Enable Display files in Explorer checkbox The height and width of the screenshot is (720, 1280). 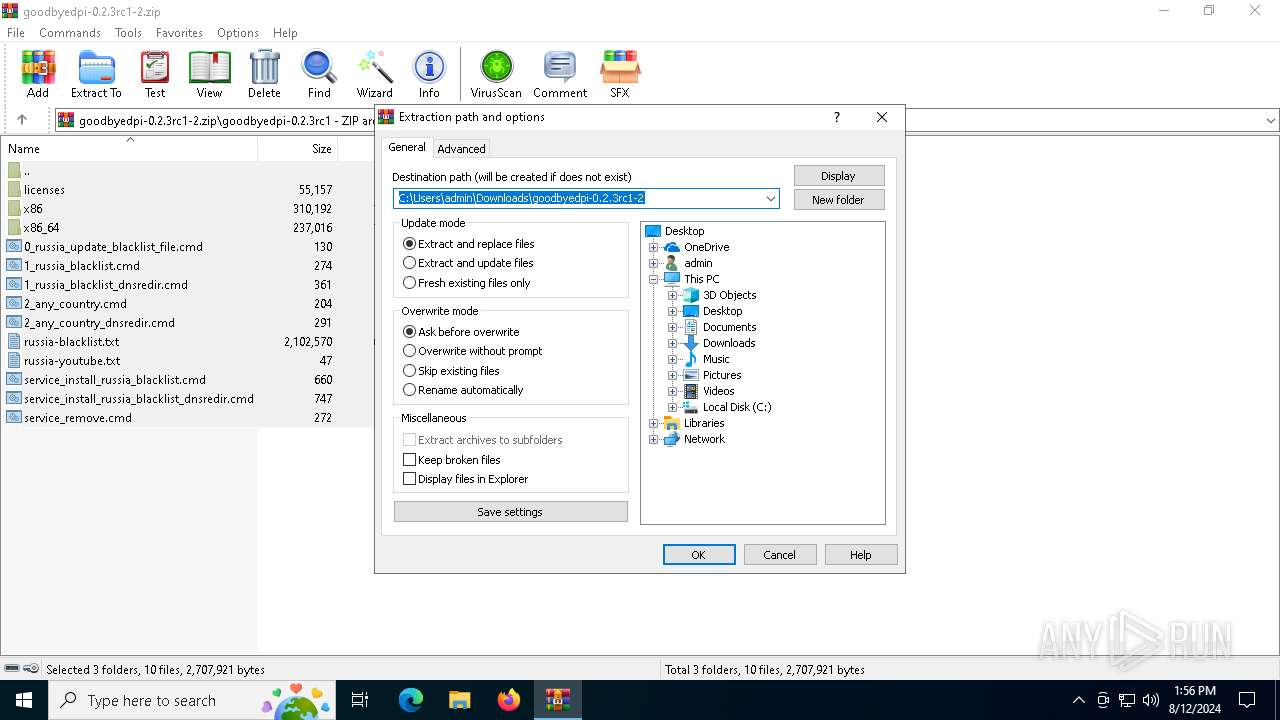point(409,478)
